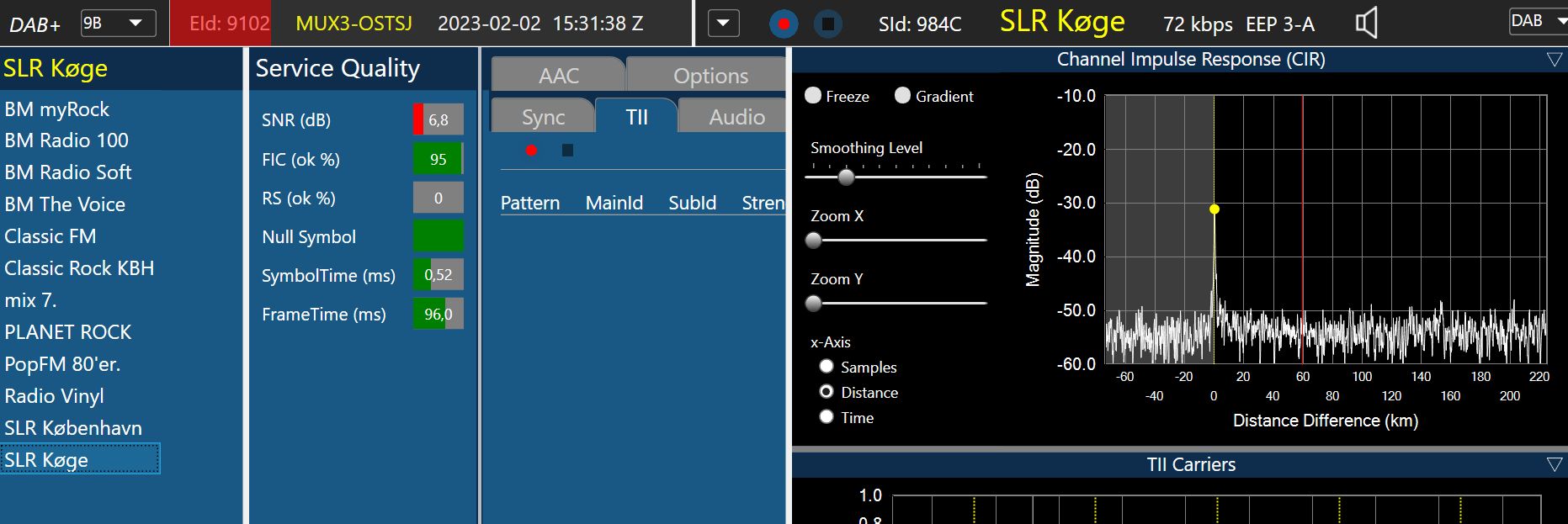
Task: Select Samples for the x-Axis
Action: pyautogui.click(x=827, y=367)
